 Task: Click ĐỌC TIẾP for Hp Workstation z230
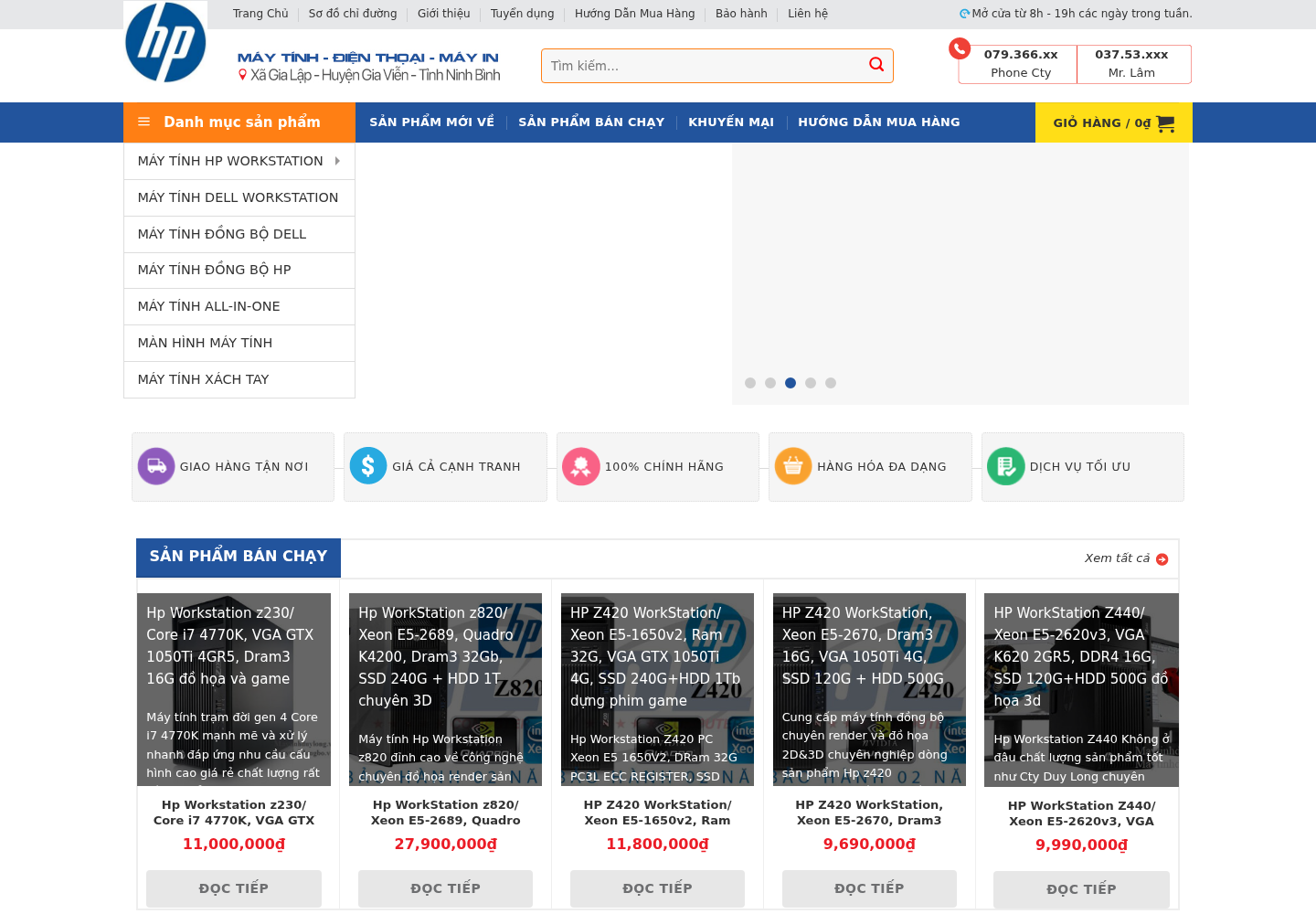click(234, 888)
